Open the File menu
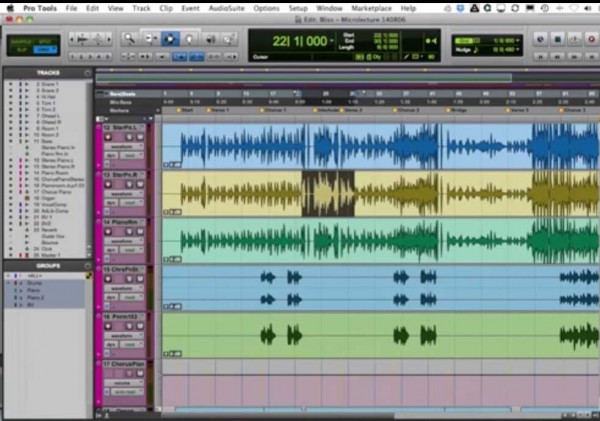Viewport: 600px width, 421px height. (x=72, y=8)
